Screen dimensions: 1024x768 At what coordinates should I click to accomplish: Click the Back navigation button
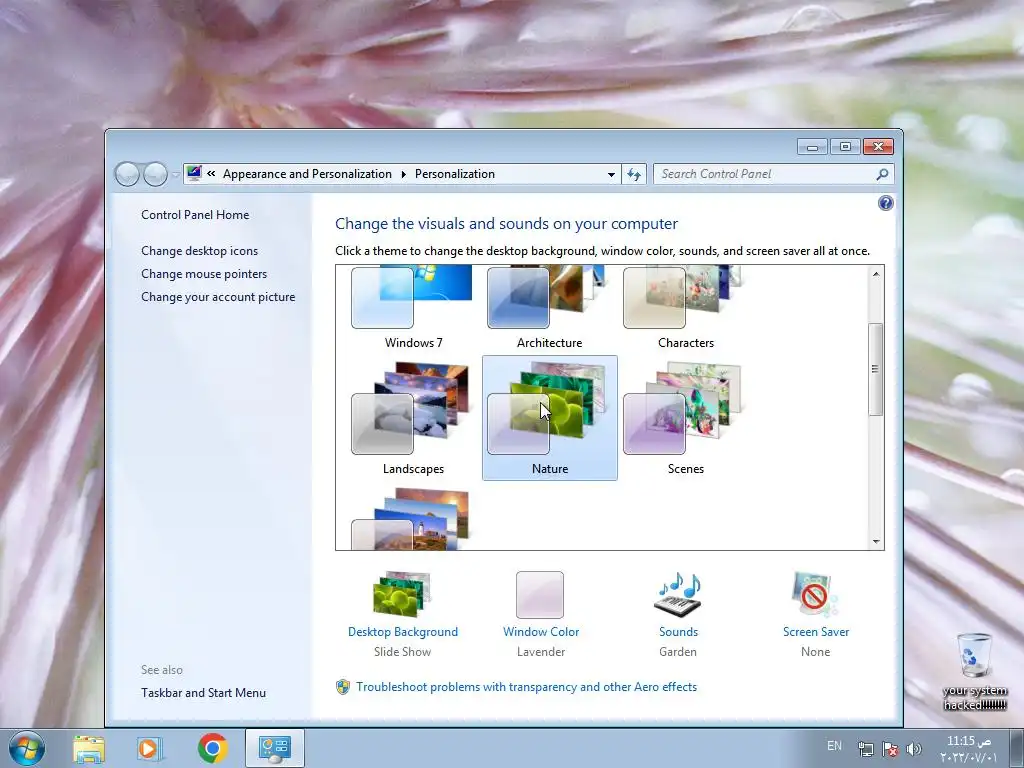point(127,174)
